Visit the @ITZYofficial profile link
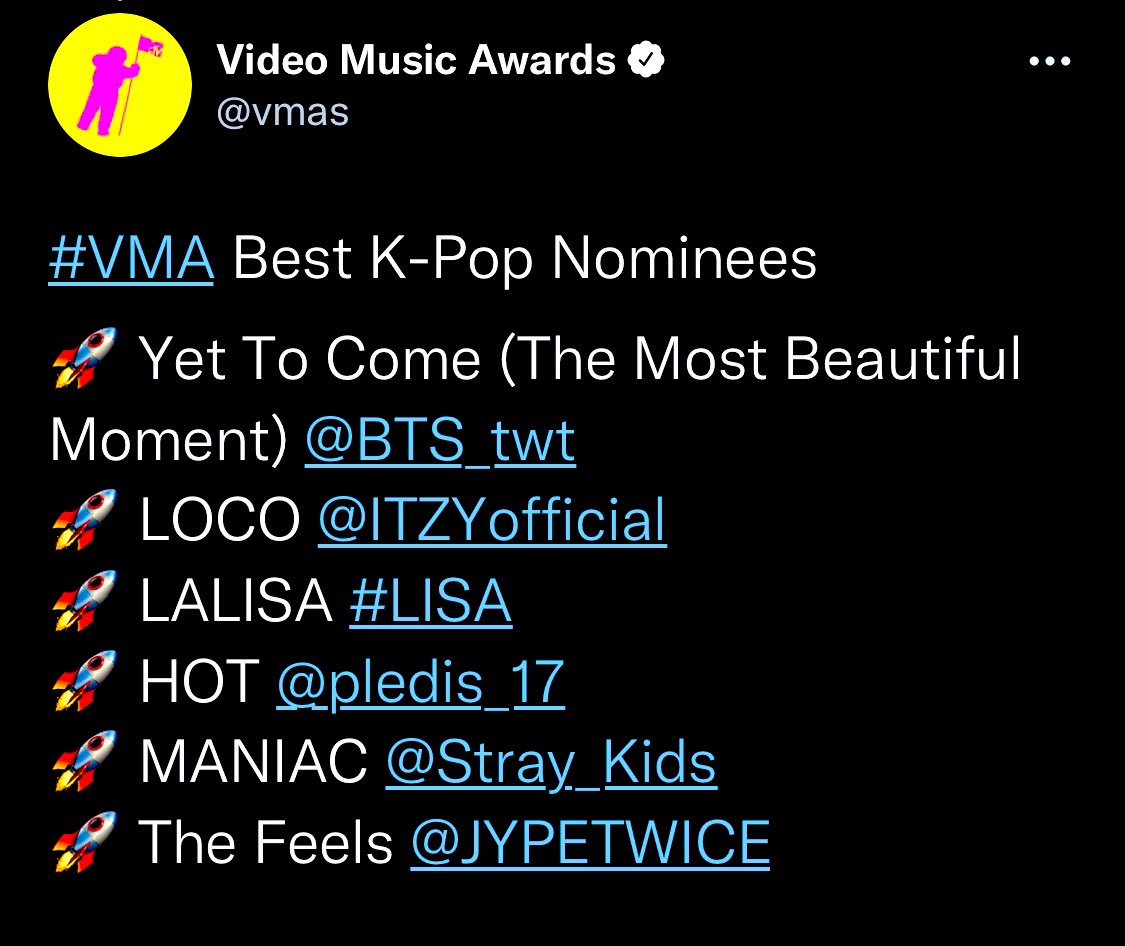The image size is (1125, 946). (x=492, y=520)
